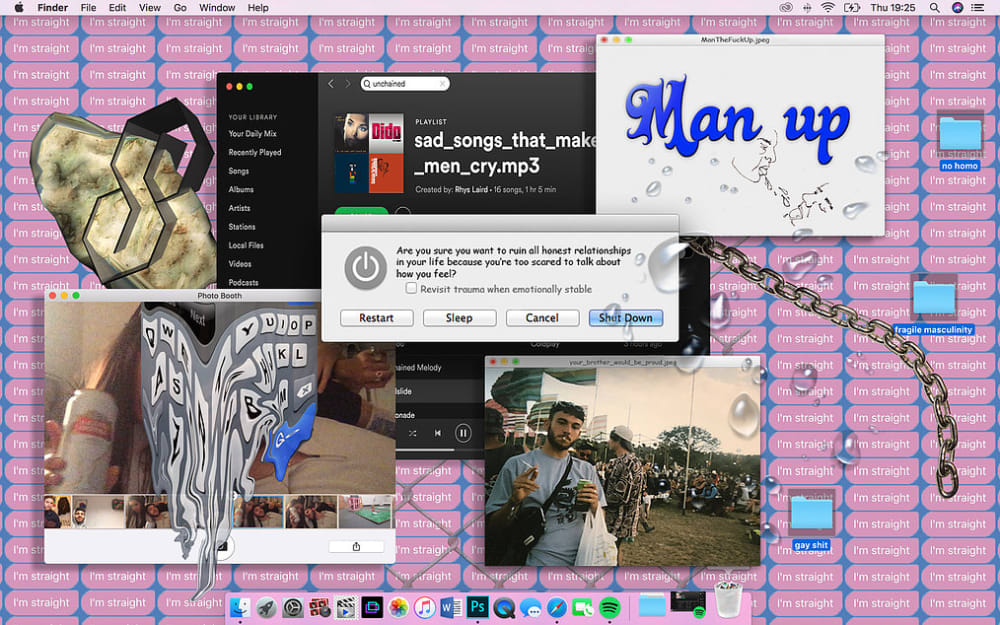Select blue-highlighted Photo Booth thumbnail

click(x=259, y=511)
